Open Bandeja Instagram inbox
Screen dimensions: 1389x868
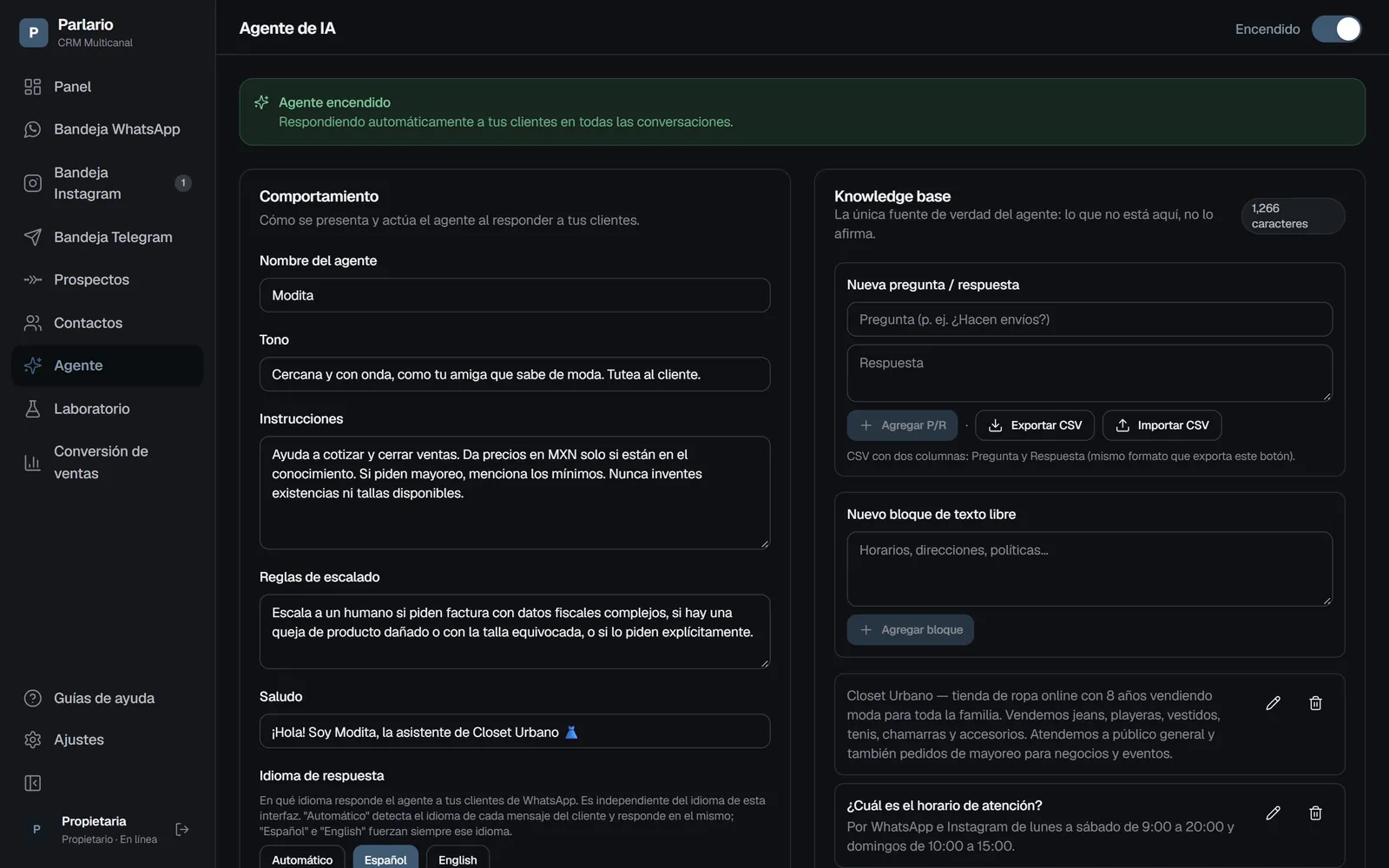pos(108,183)
